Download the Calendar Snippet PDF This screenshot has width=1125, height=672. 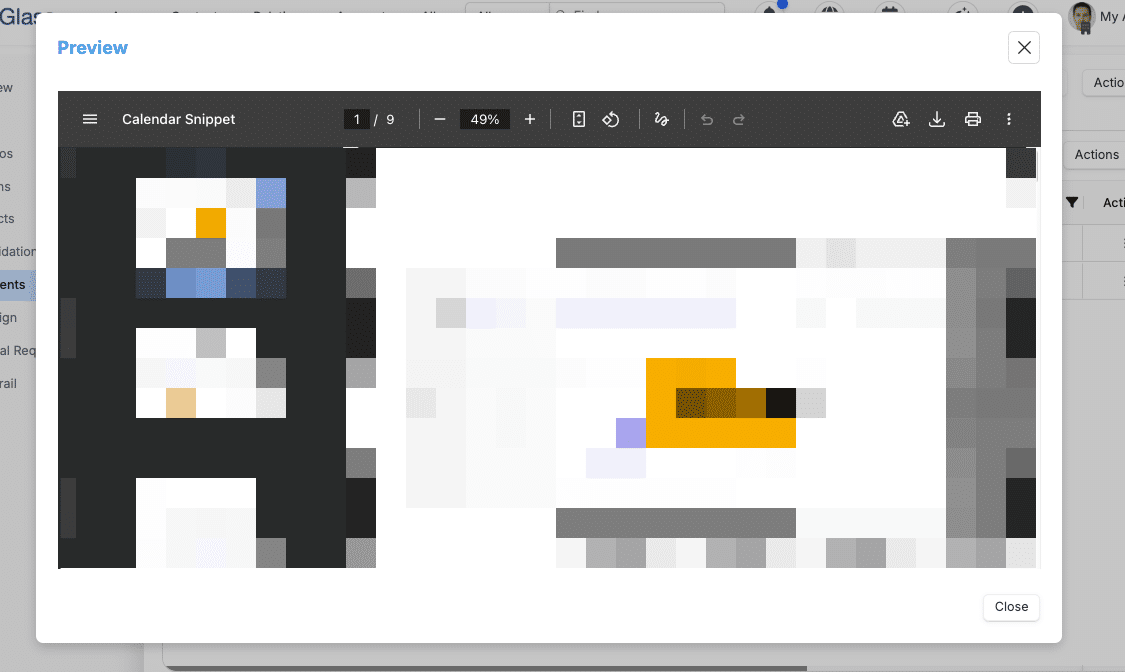pyautogui.click(x=936, y=119)
